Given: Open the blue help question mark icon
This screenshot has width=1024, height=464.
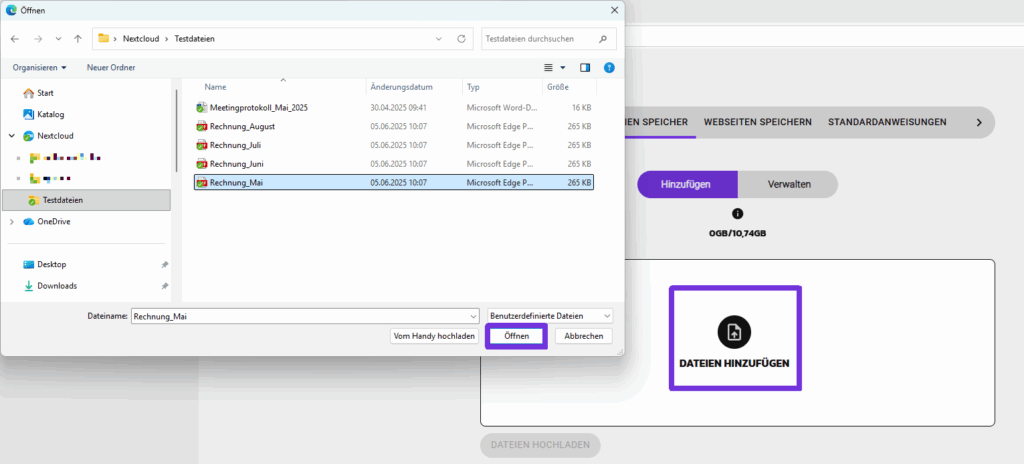Looking at the screenshot, I should coord(608,67).
